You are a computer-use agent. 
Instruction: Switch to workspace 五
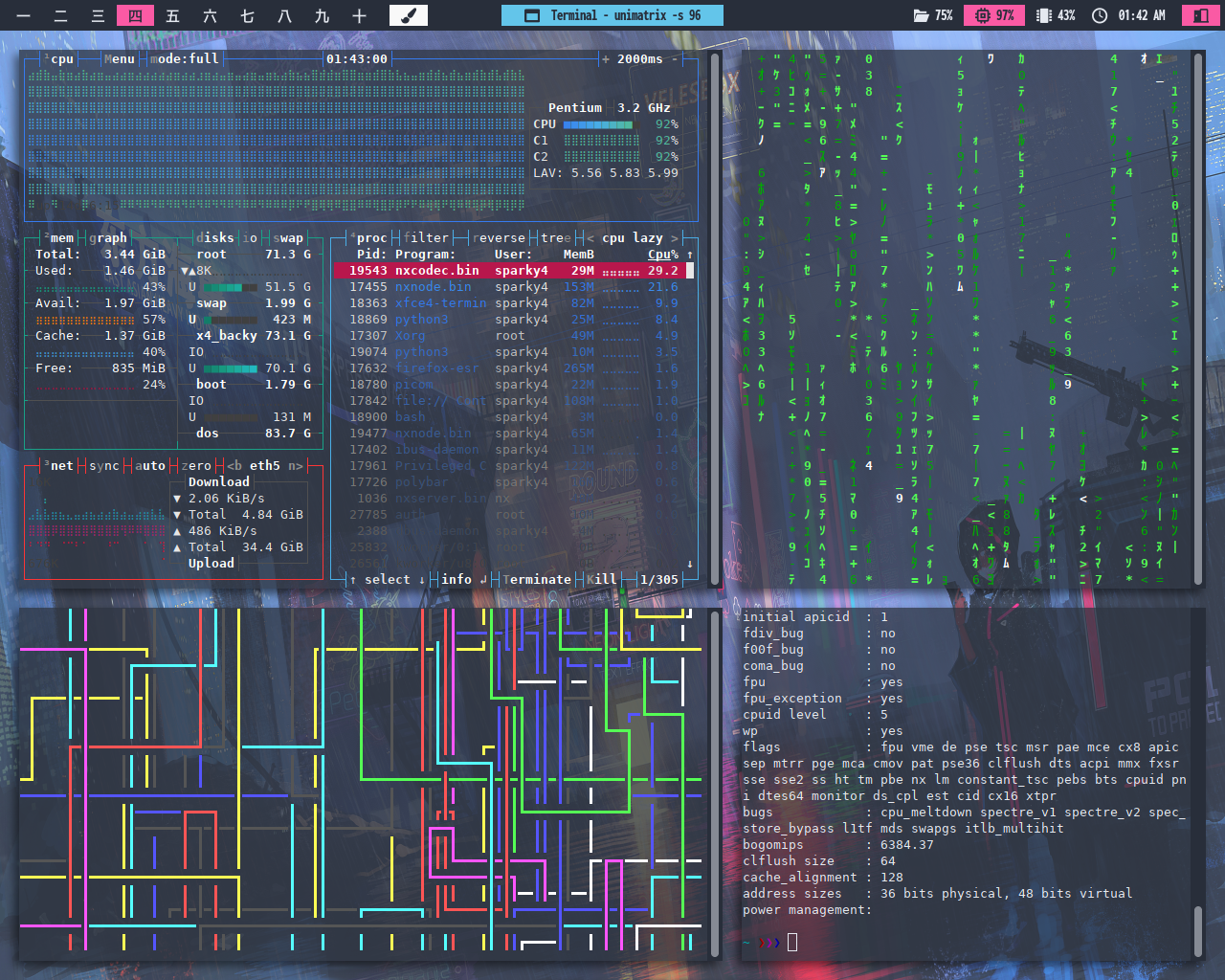coord(172,15)
